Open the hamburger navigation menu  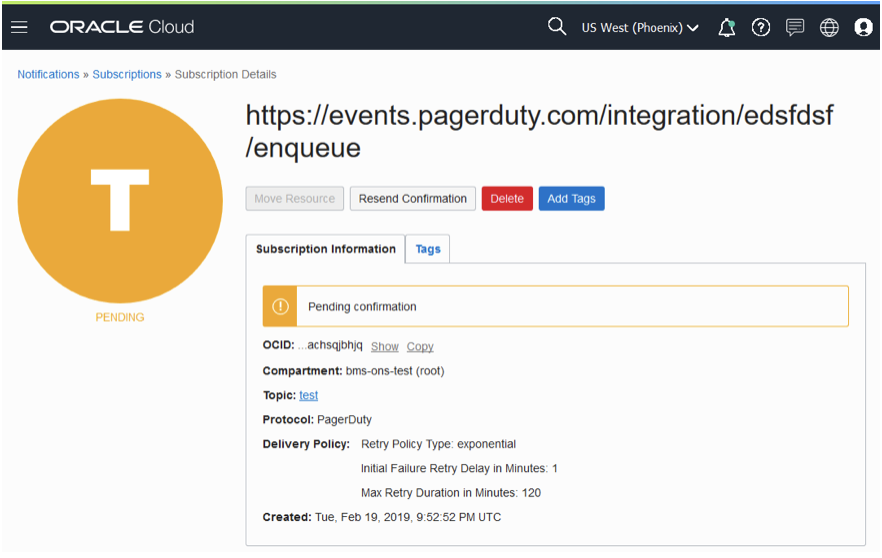click(x=19, y=28)
